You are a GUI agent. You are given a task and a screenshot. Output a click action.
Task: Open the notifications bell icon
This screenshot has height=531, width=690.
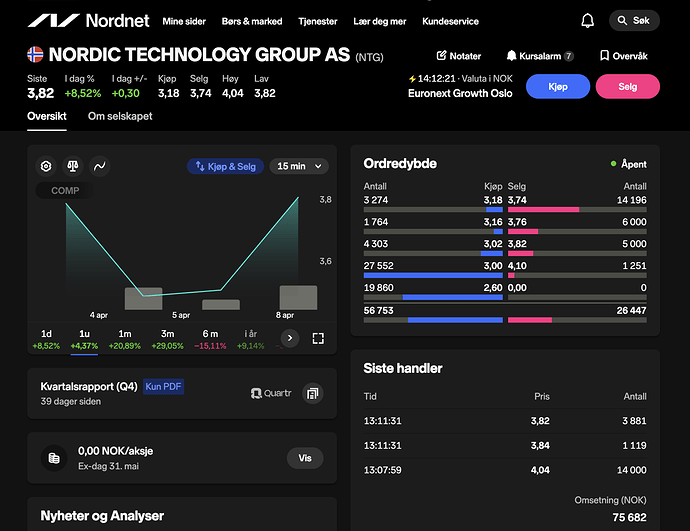[x=587, y=21]
